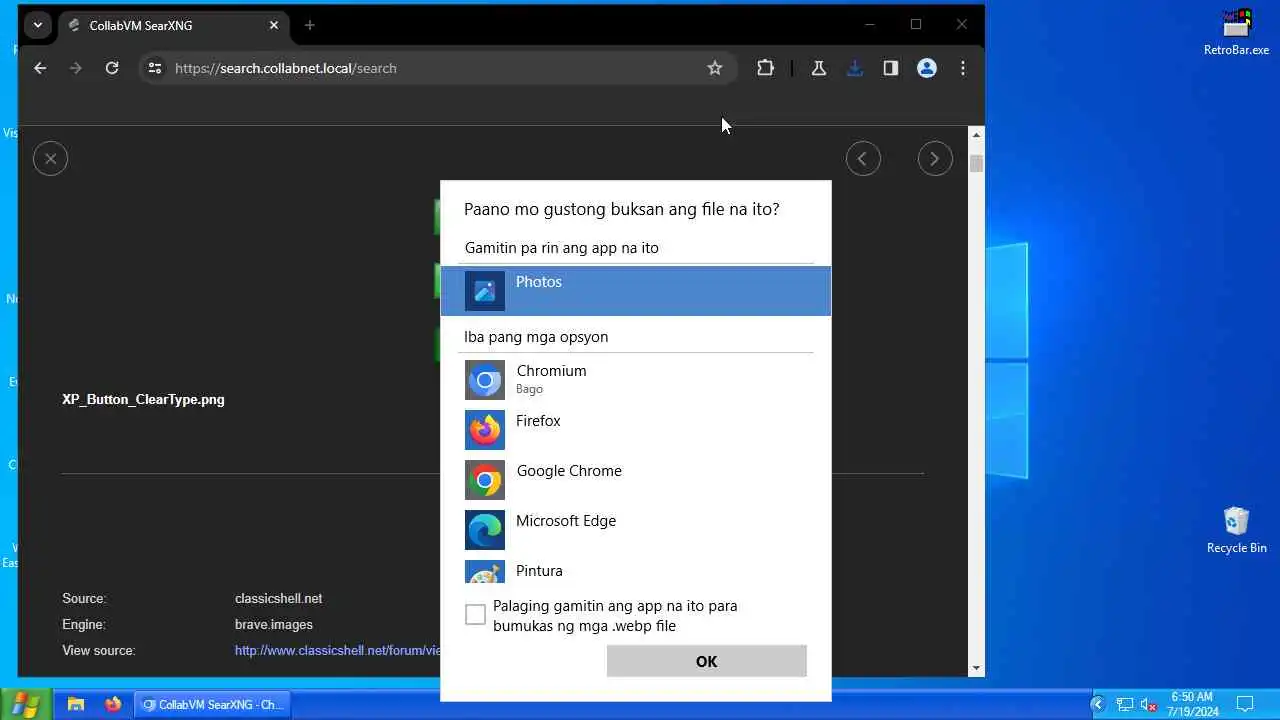Go back with browser back arrow
Viewport: 1280px width, 720px height.
[40, 68]
